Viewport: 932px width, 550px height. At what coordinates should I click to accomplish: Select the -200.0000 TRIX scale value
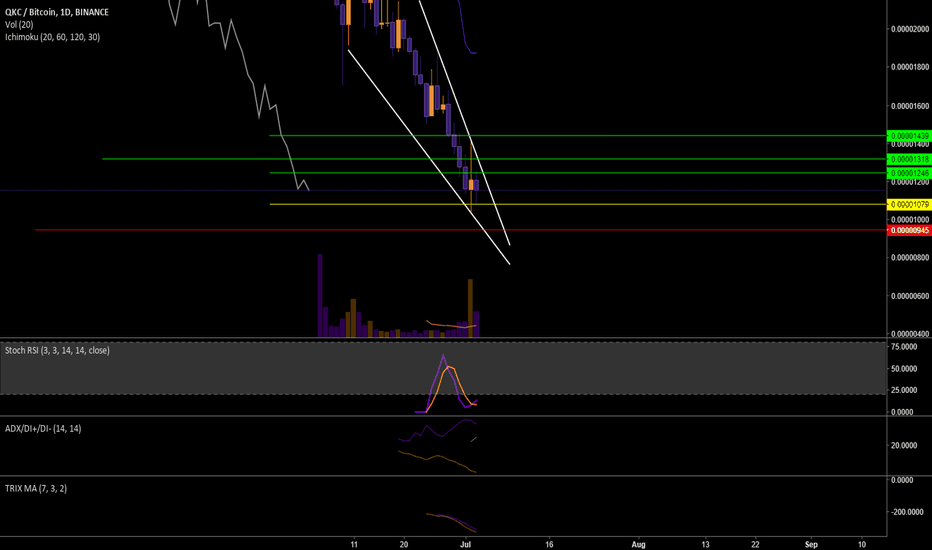pyautogui.click(x=906, y=512)
